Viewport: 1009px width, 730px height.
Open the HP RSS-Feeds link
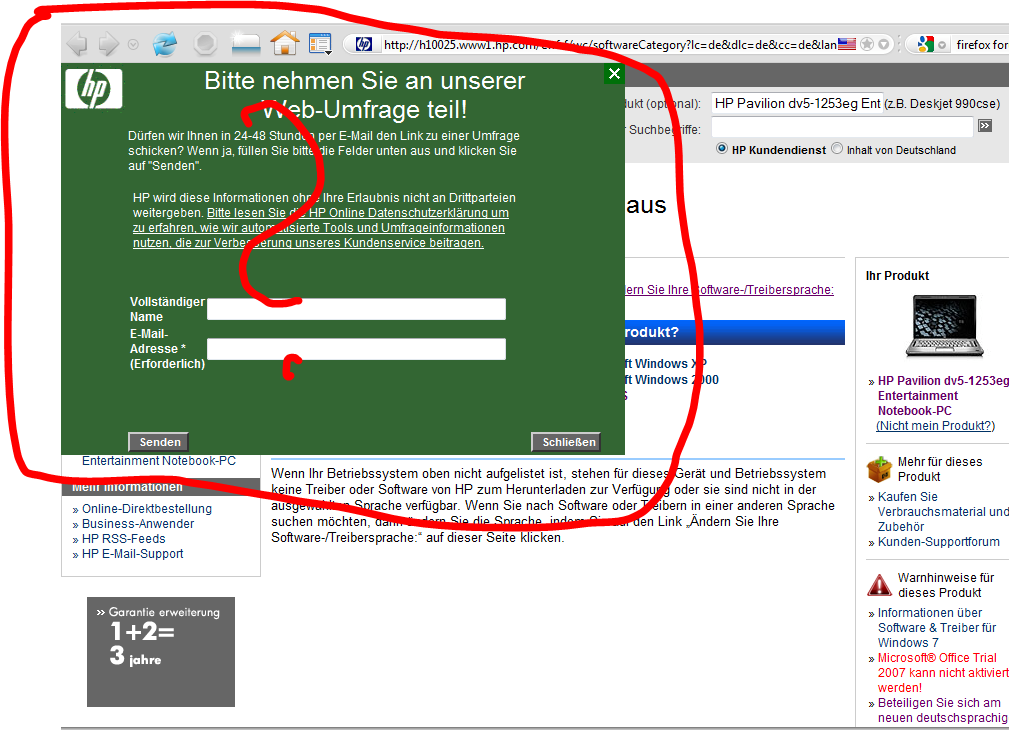click(x=124, y=539)
